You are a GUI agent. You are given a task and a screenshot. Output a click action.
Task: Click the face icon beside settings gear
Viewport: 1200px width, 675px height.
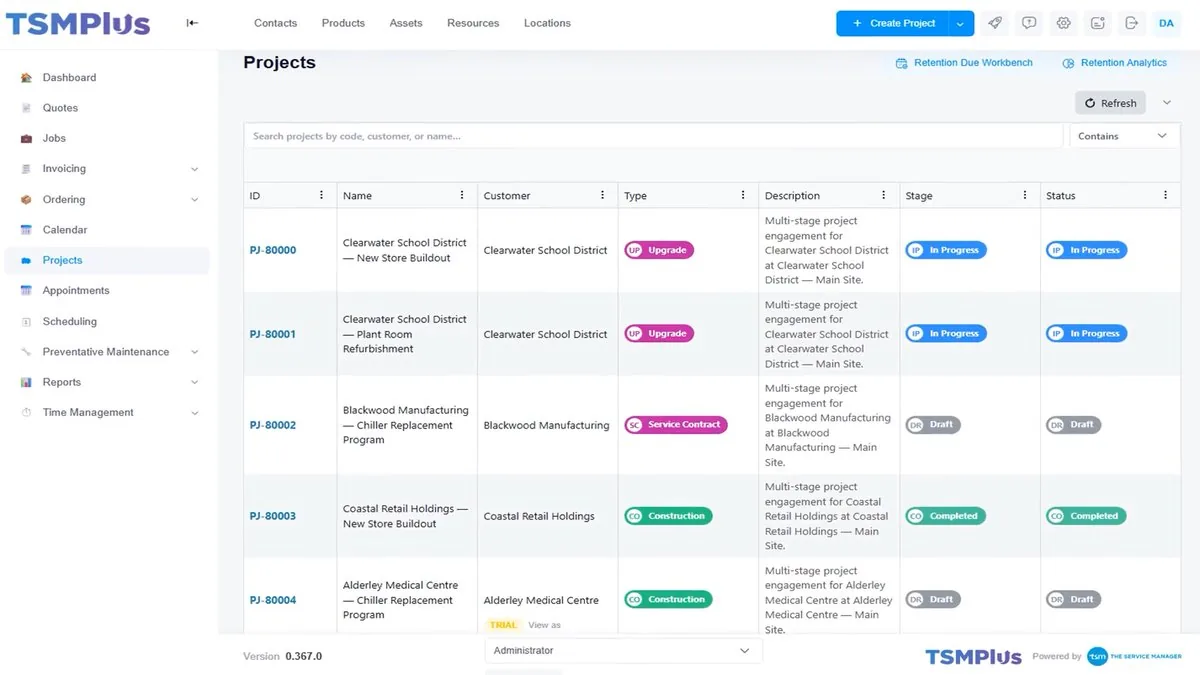(x=1097, y=23)
